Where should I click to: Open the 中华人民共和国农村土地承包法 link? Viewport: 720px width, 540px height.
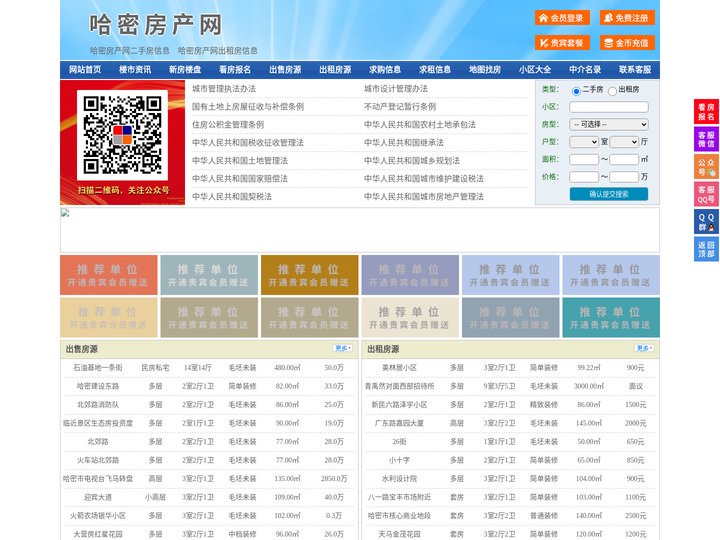pos(420,124)
